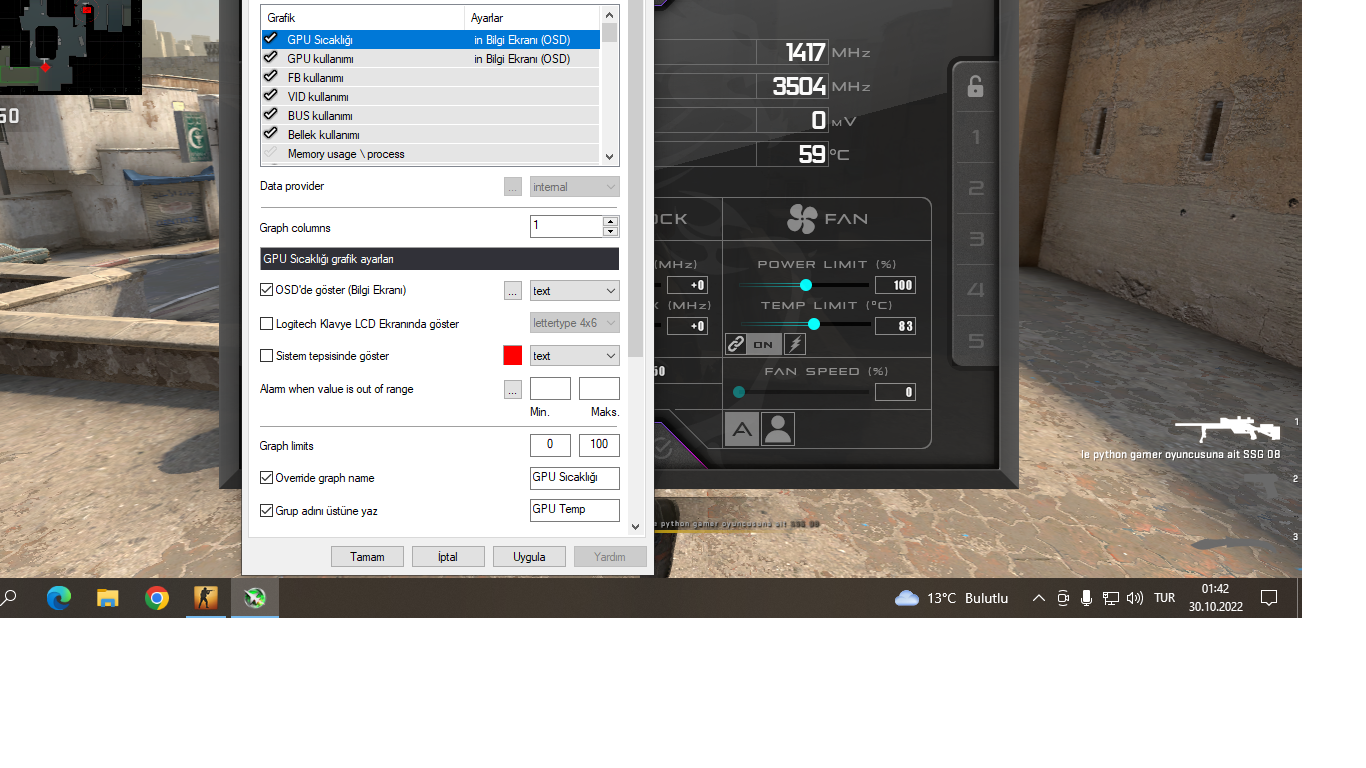Screen dimensions: 1366x768
Task: Enable the checkmark beside Memory usage \ process
Action: (270, 153)
